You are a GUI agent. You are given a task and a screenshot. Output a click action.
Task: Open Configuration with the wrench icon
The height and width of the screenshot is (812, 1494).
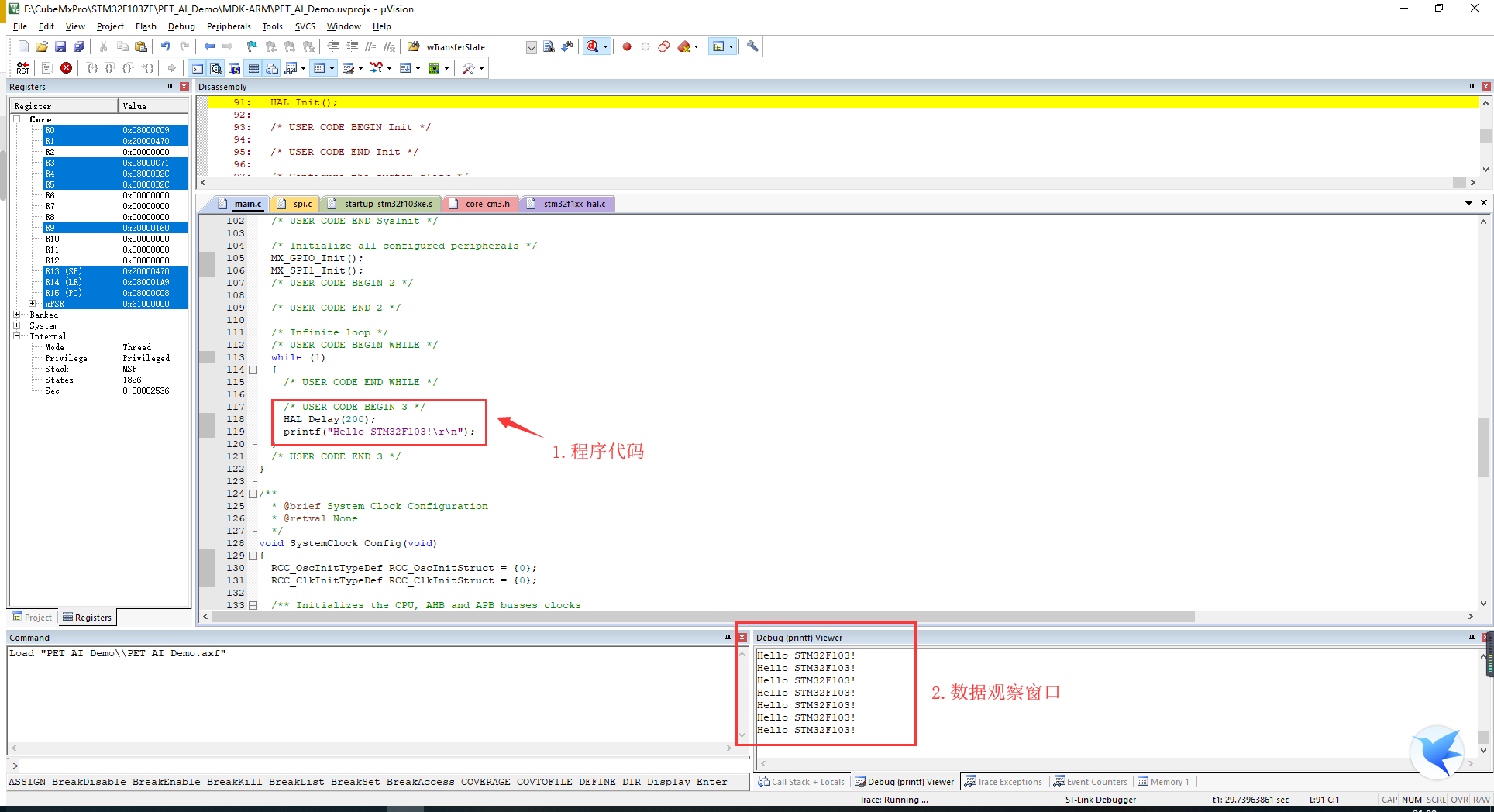pos(752,46)
